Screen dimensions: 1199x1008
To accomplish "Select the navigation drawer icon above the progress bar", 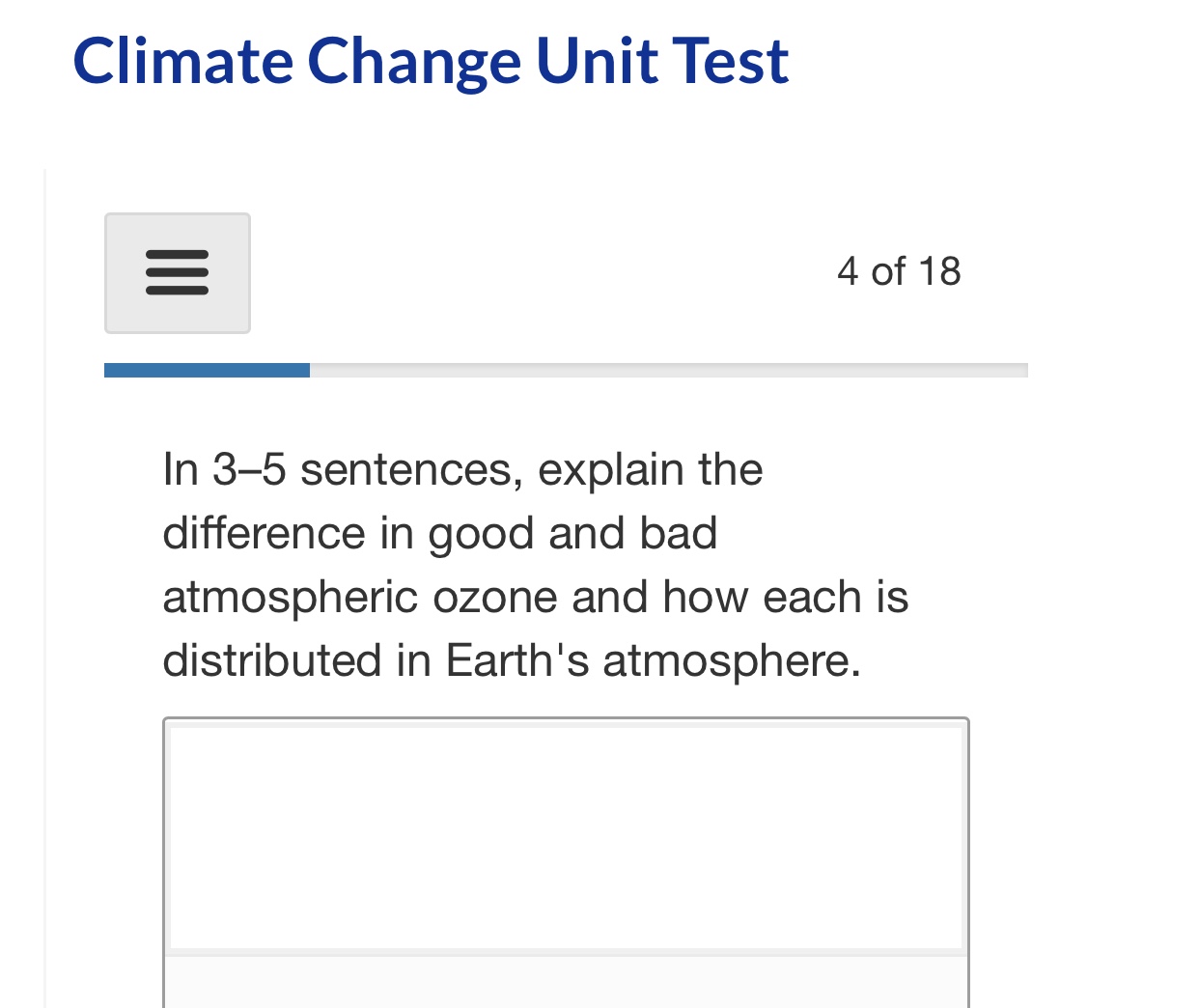I will (x=177, y=273).
